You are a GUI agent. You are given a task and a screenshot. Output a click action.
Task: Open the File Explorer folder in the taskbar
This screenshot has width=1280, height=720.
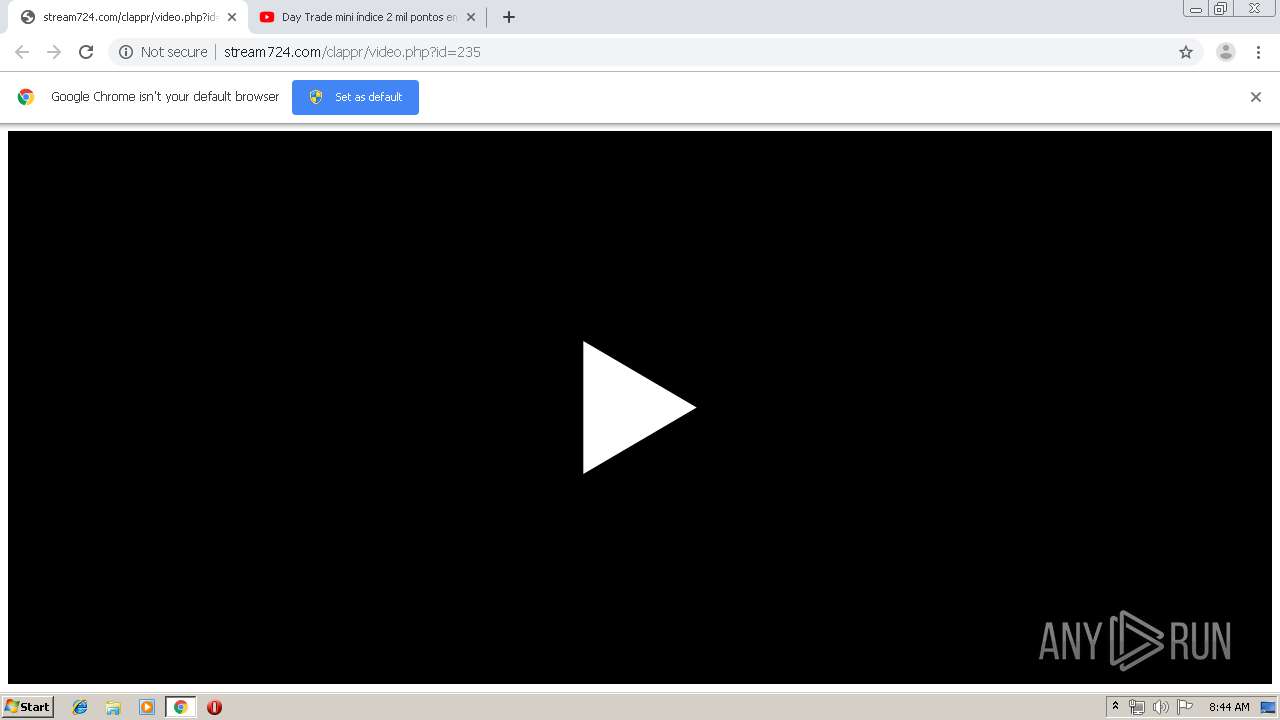click(113, 707)
